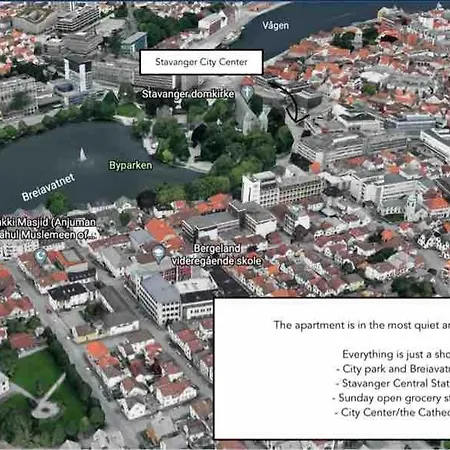Click the Stavanger domkirke church pin icon
The width and height of the screenshot is (450, 450).
pyautogui.click(x=247, y=92)
